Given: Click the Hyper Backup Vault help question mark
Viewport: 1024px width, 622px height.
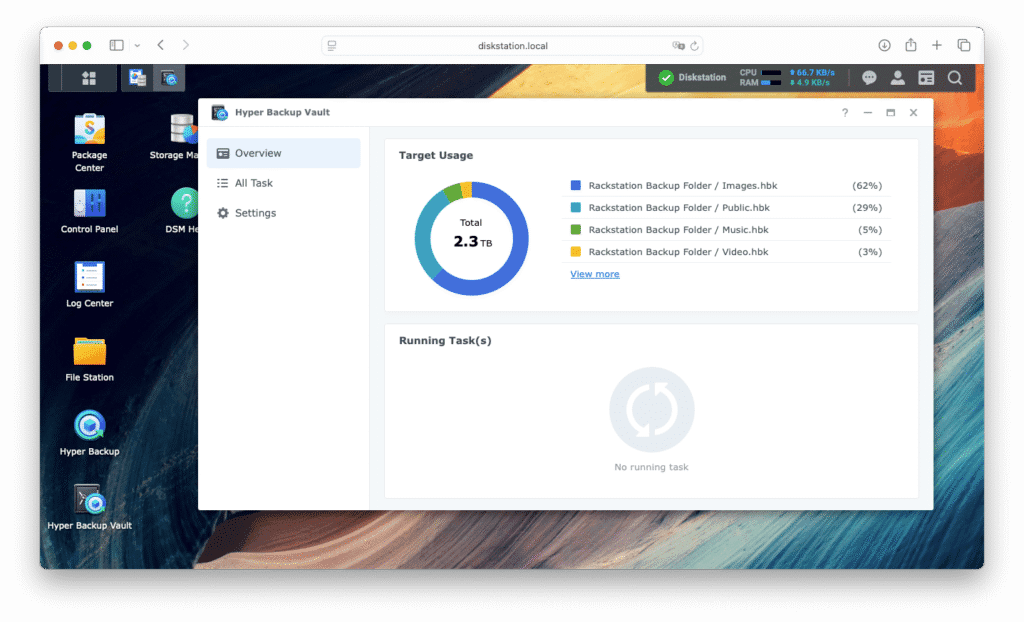Looking at the screenshot, I should tap(845, 113).
